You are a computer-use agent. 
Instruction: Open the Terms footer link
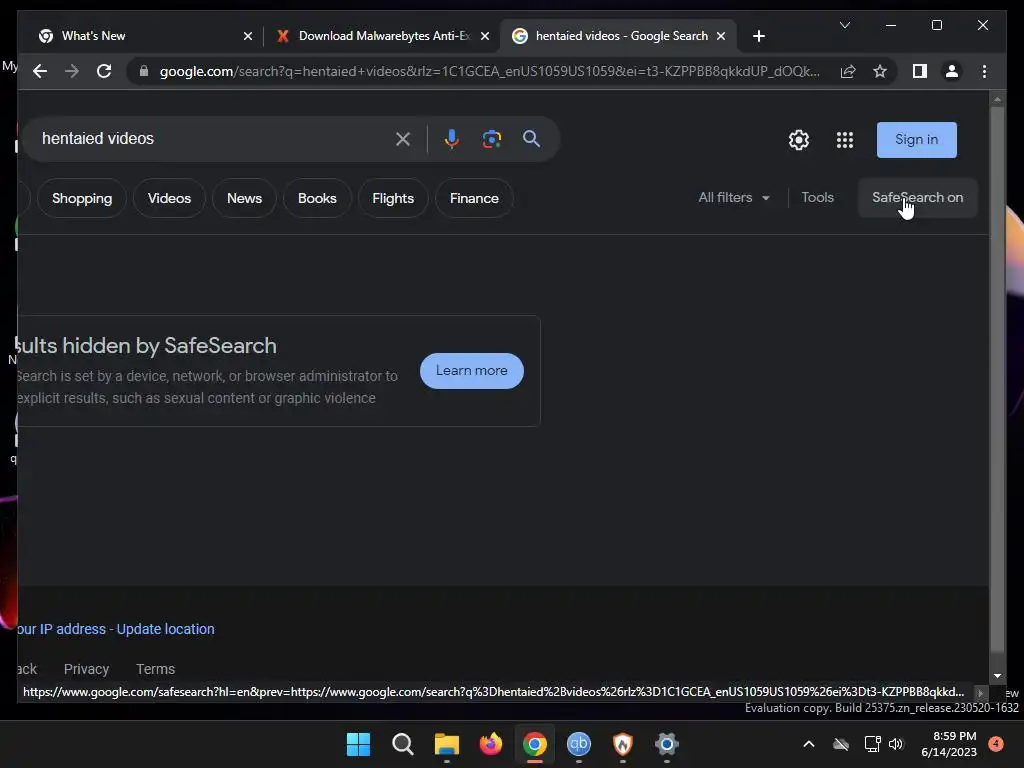(155, 669)
